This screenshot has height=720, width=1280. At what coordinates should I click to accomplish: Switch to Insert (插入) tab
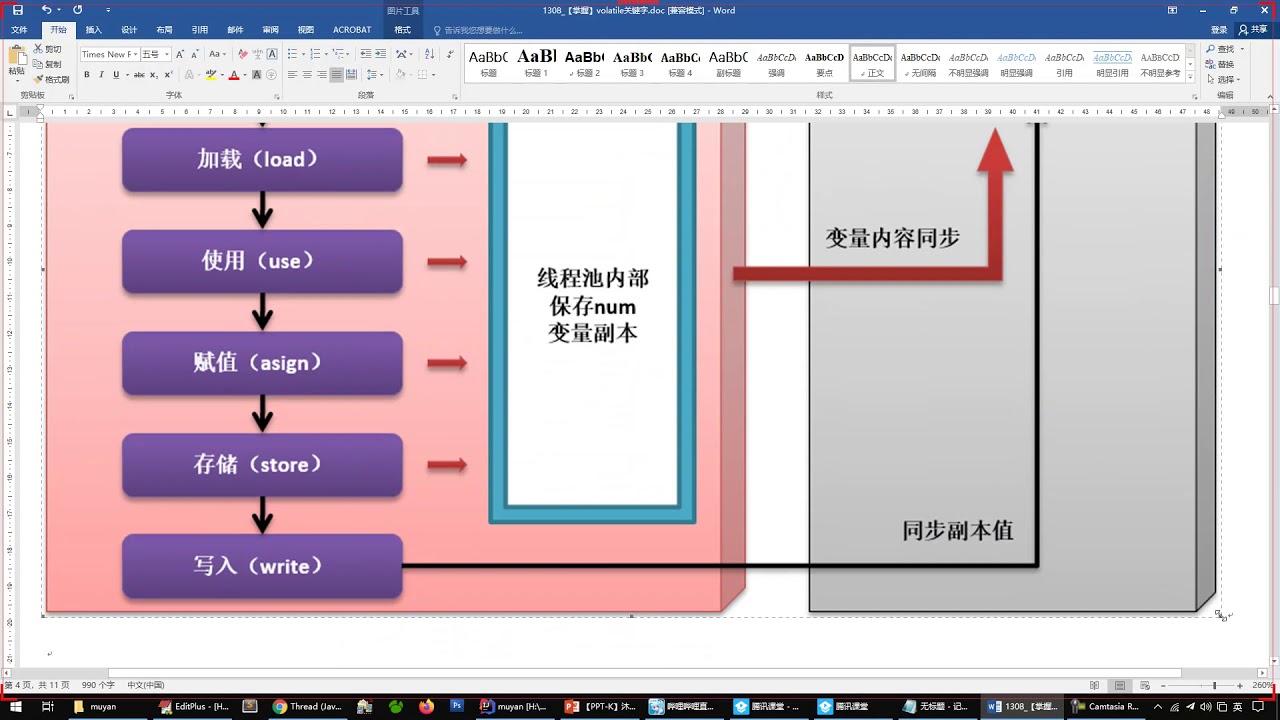pos(93,30)
